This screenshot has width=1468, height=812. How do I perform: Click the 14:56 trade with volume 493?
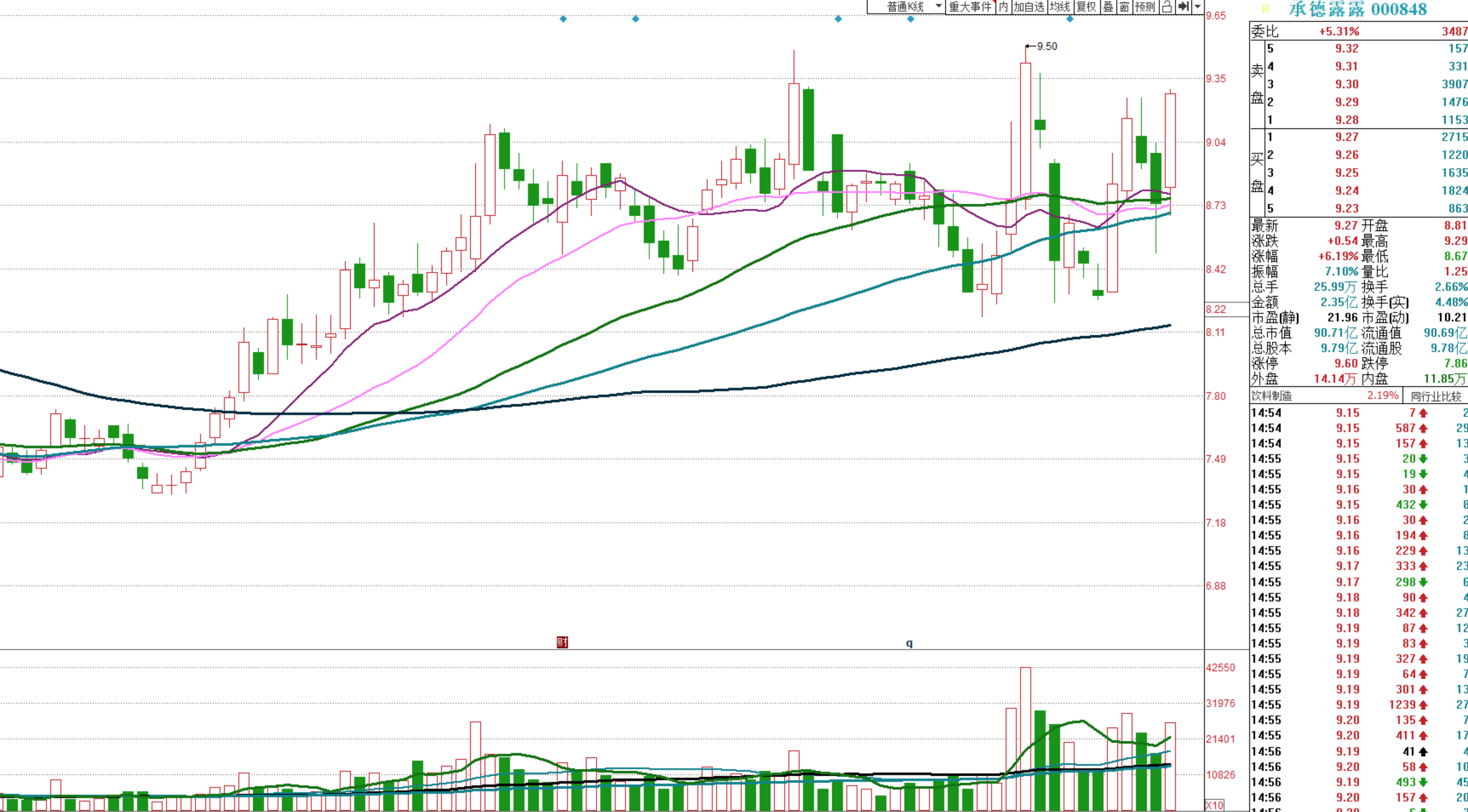coord(1359,782)
